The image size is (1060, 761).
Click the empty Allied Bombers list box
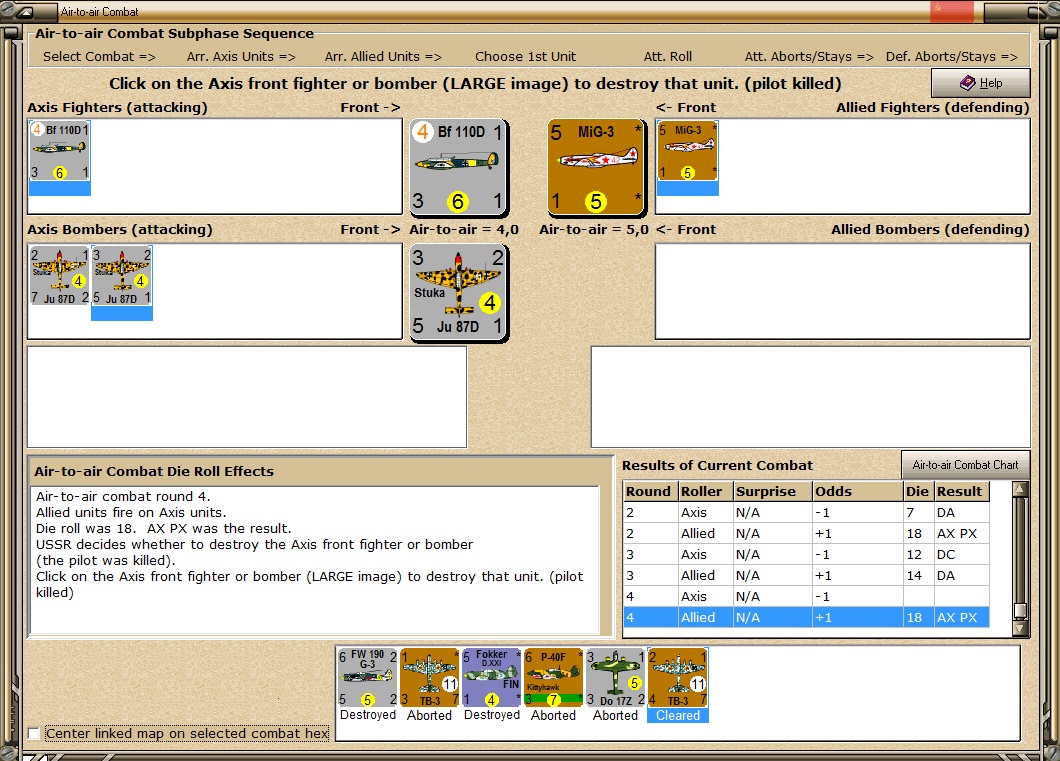[842, 291]
